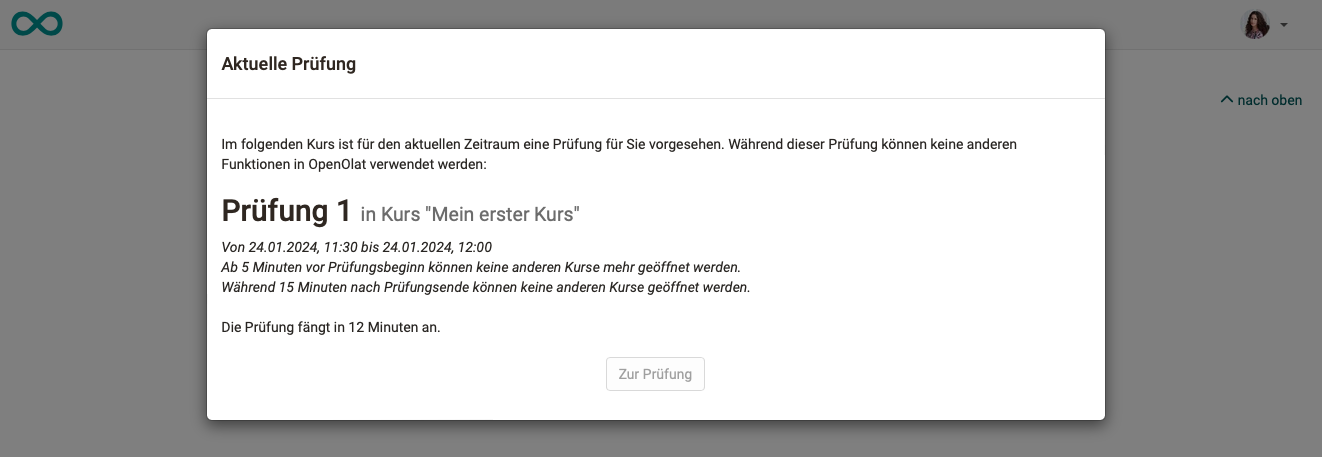Expand the user menu caret

click(x=1284, y=25)
